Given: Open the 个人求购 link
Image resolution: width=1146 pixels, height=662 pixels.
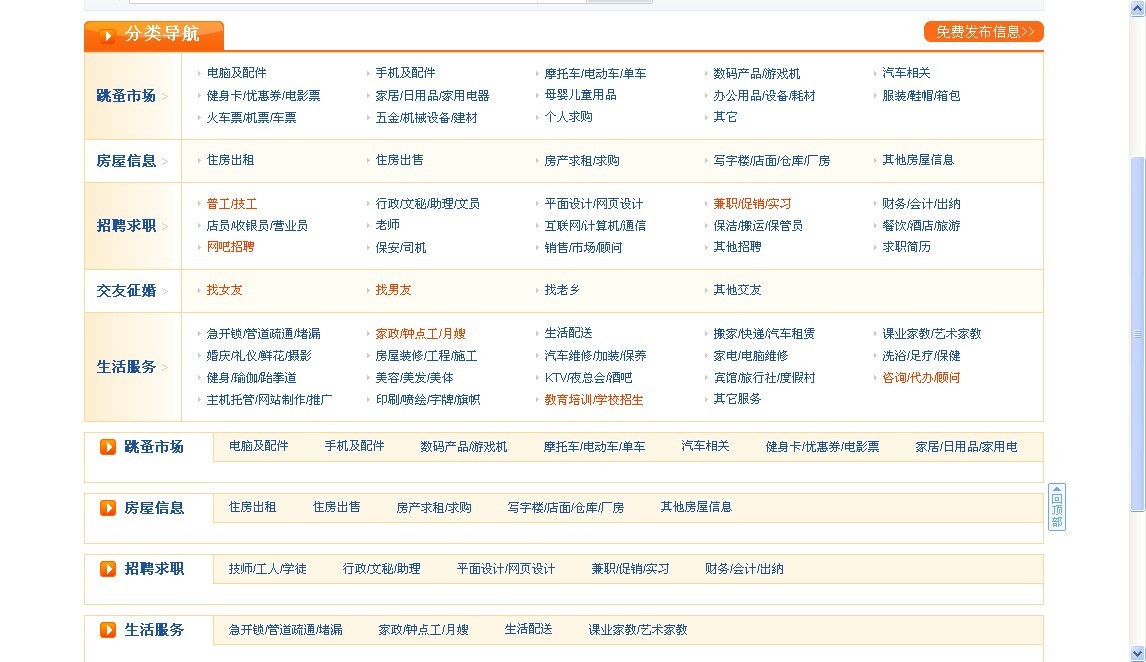Looking at the screenshot, I should coord(568,117).
